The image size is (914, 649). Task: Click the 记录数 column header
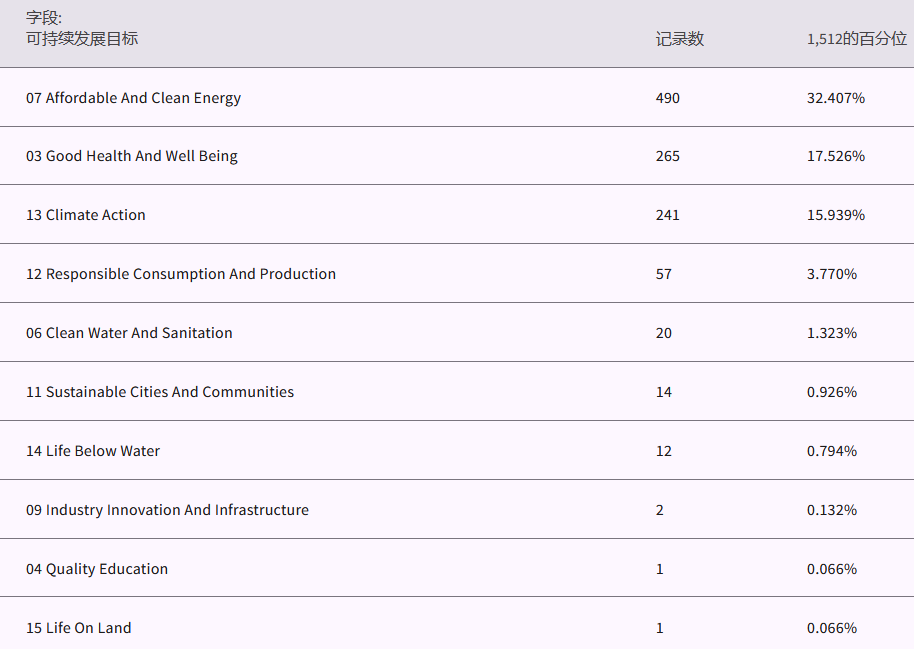[x=679, y=39]
